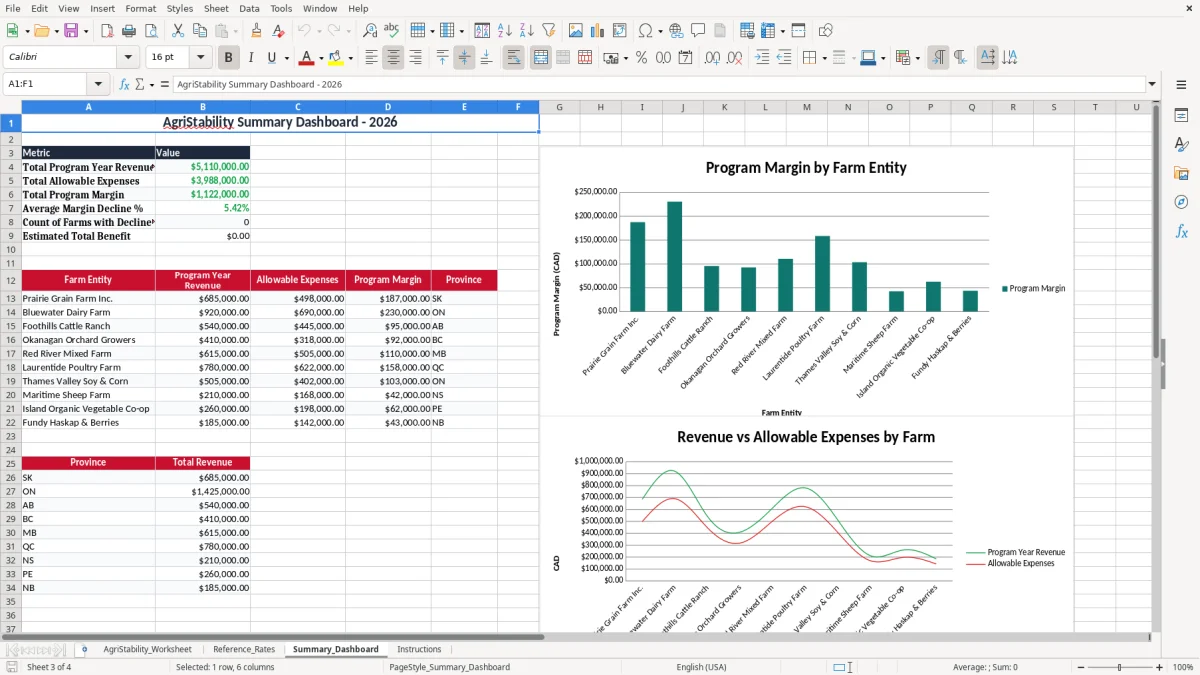Toggle Print Preview icon
1200x675 pixels.
[x=152, y=31]
